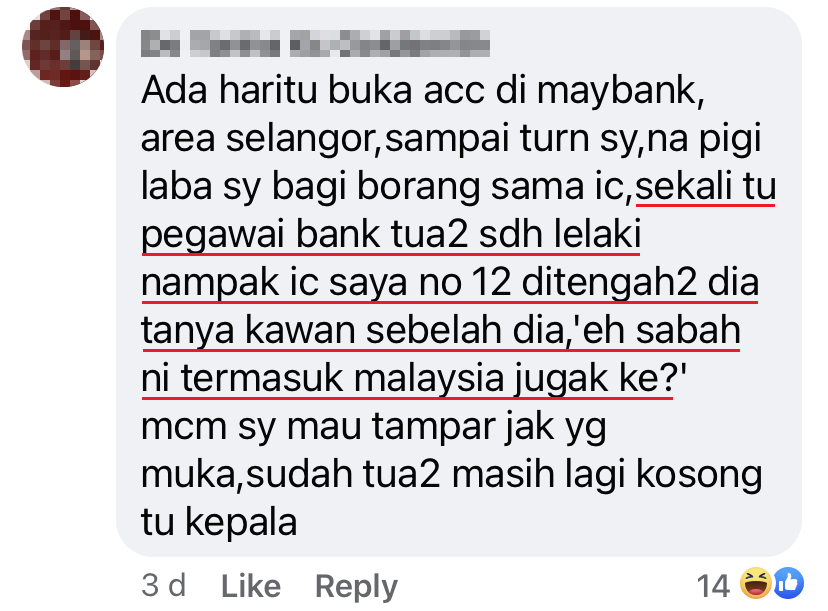
Task: Reply to this comment
Action: tap(356, 587)
